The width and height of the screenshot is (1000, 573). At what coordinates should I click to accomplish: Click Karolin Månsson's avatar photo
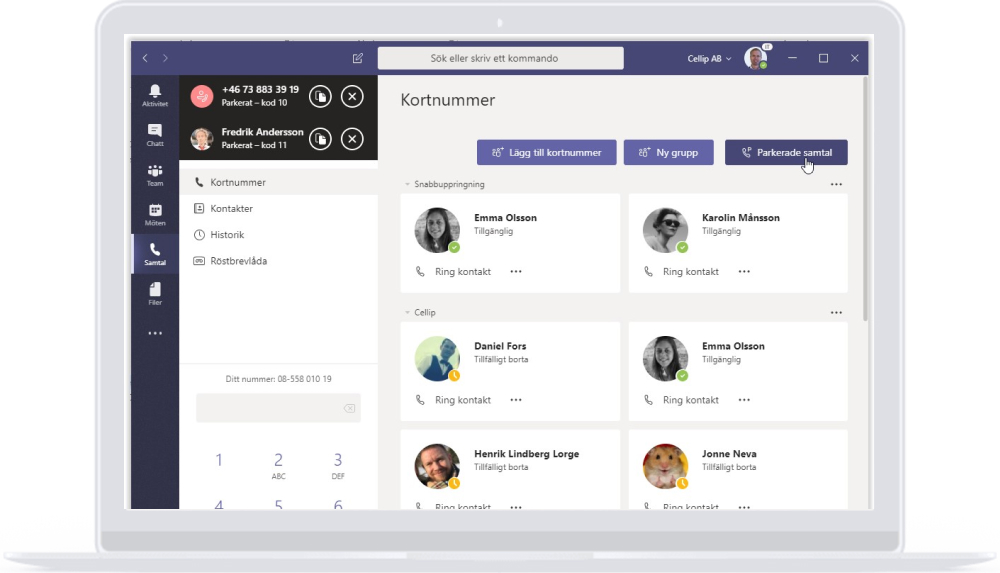[x=665, y=230]
